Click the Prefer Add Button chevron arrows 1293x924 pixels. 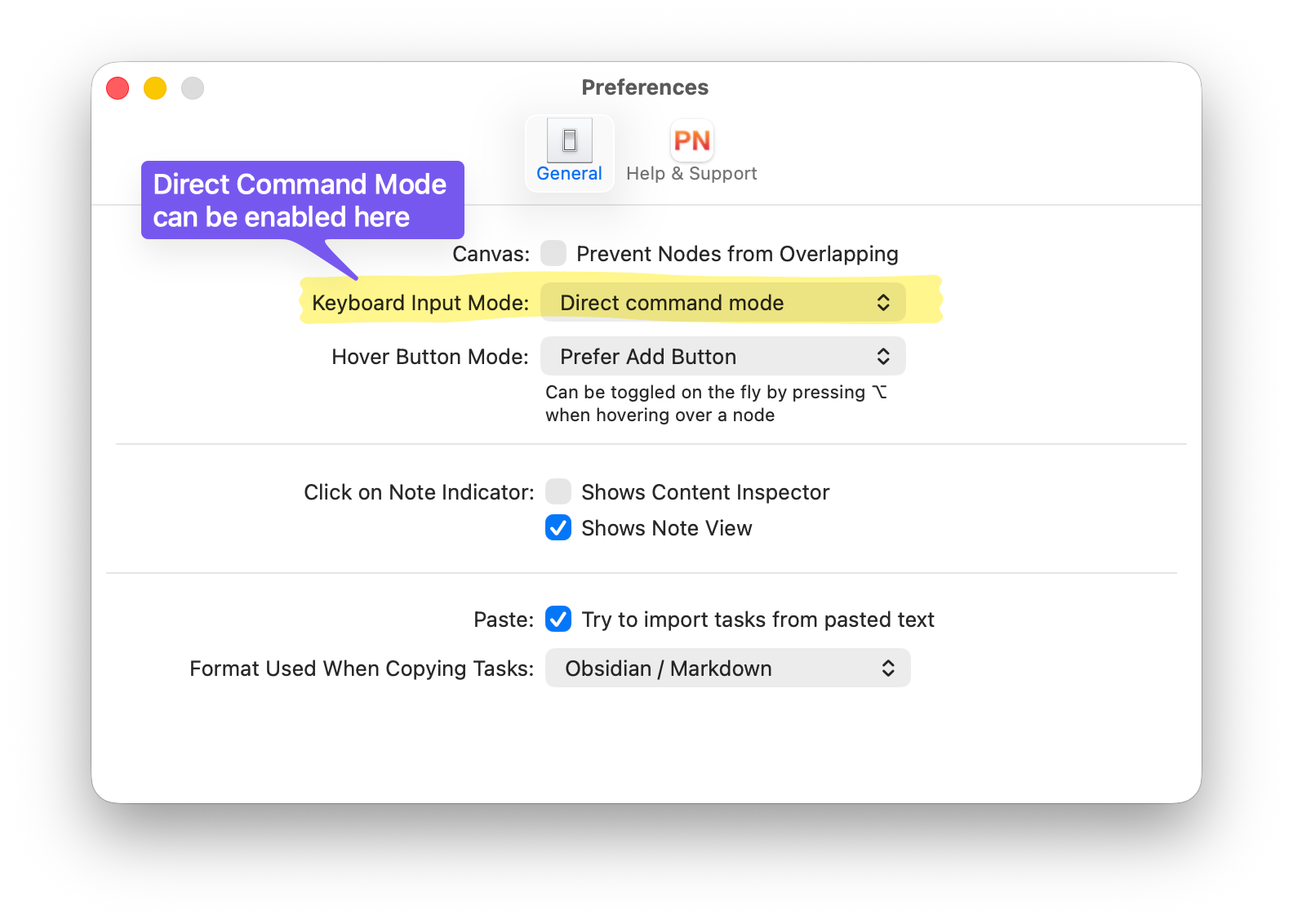[x=883, y=357]
